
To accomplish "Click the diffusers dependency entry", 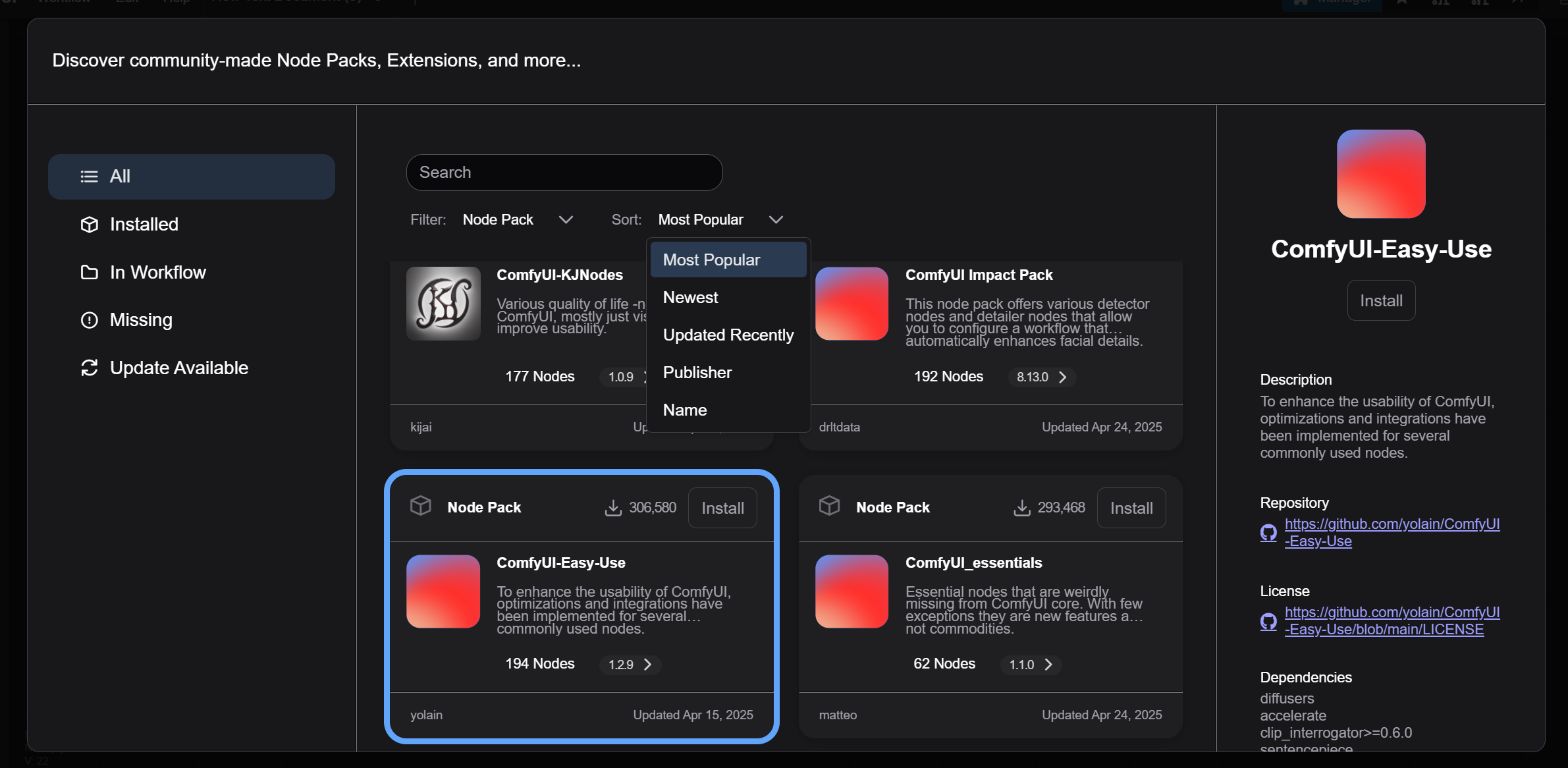I will coord(1287,698).
